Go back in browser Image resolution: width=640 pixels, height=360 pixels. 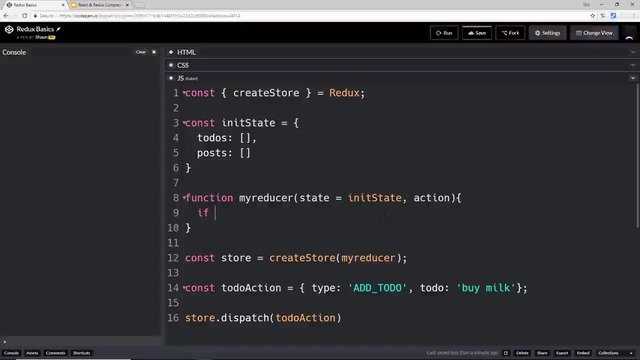pyautogui.click(x=6, y=16)
